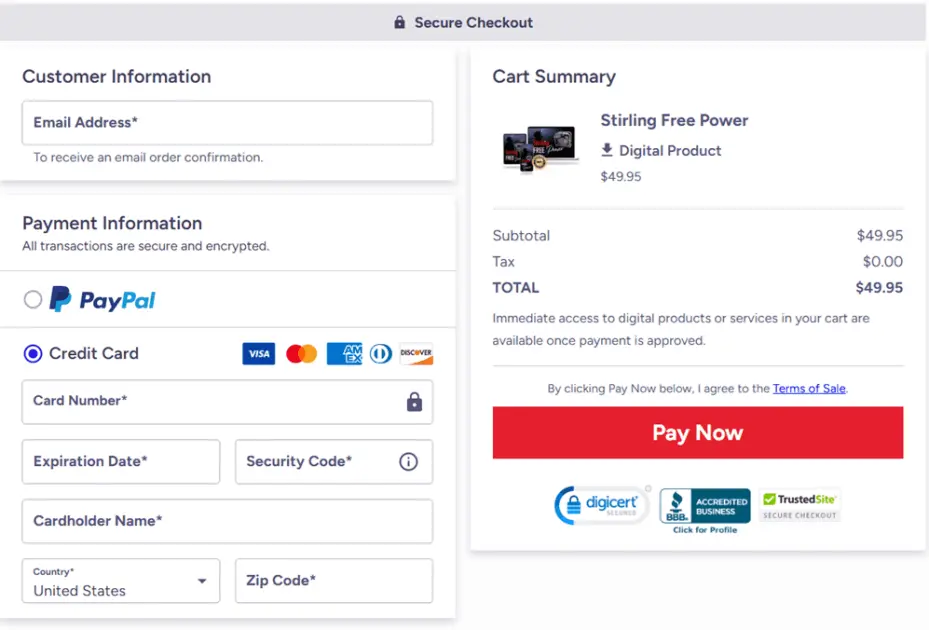Open the Terms of Sale link
The height and width of the screenshot is (630, 929).
809,389
